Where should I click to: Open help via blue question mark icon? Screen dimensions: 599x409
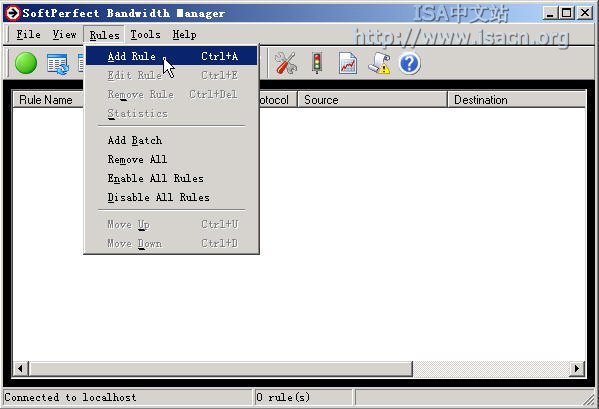410,63
